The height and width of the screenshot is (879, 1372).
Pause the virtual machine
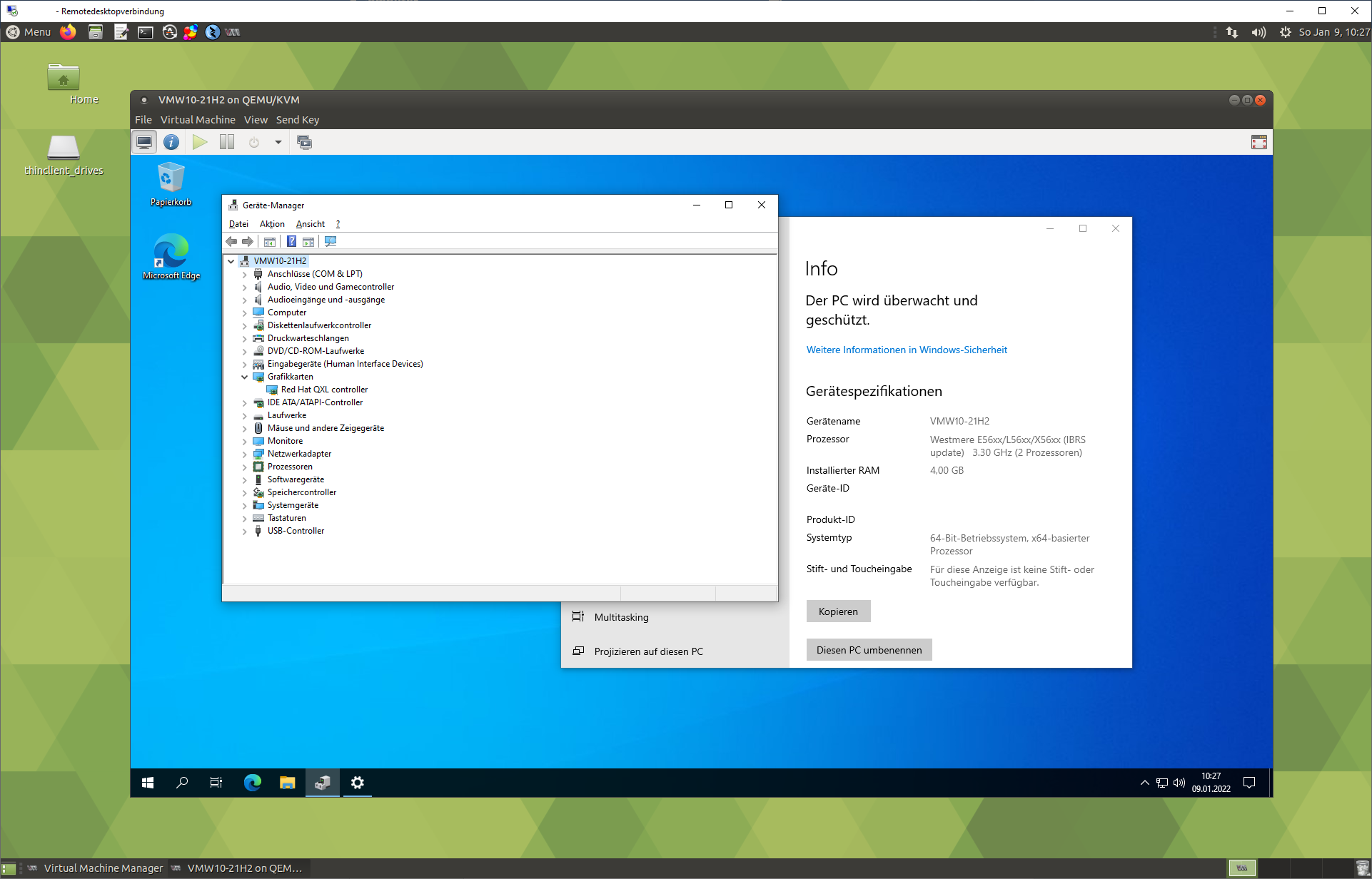click(x=227, y=142)
